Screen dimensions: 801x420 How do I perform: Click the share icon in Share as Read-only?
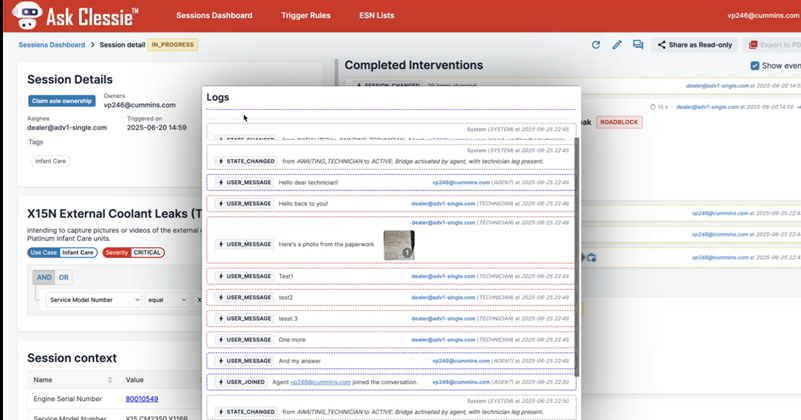pyautogui.click(x=662, y=45)
